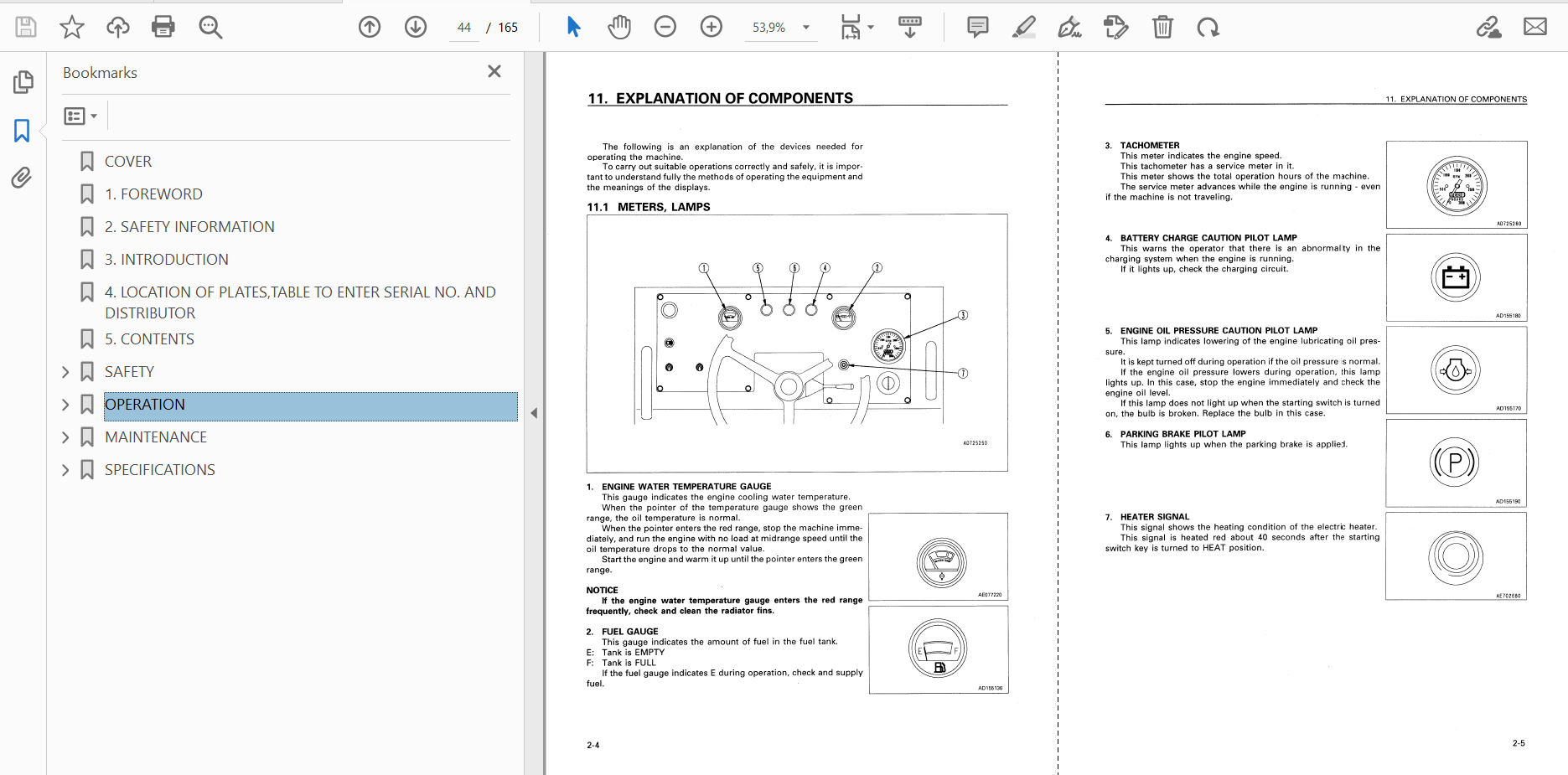
Task: Go to previous page arrow
Action: [370, 27]
